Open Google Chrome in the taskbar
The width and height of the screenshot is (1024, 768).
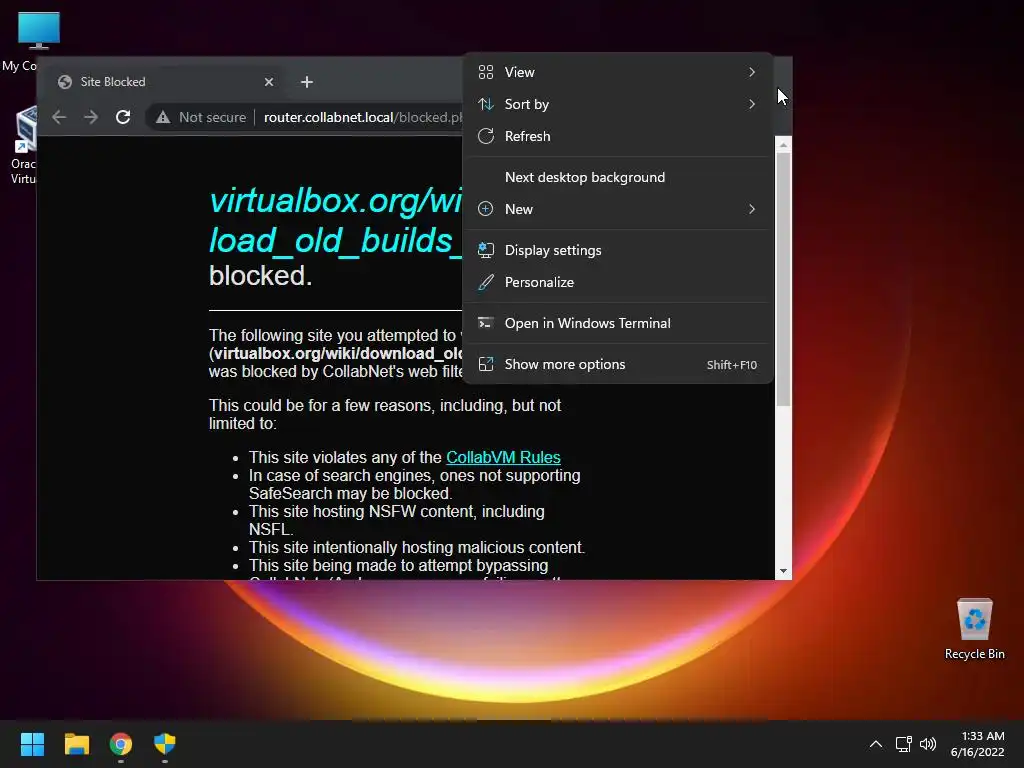pyautogui.click(x=121, y=744)
